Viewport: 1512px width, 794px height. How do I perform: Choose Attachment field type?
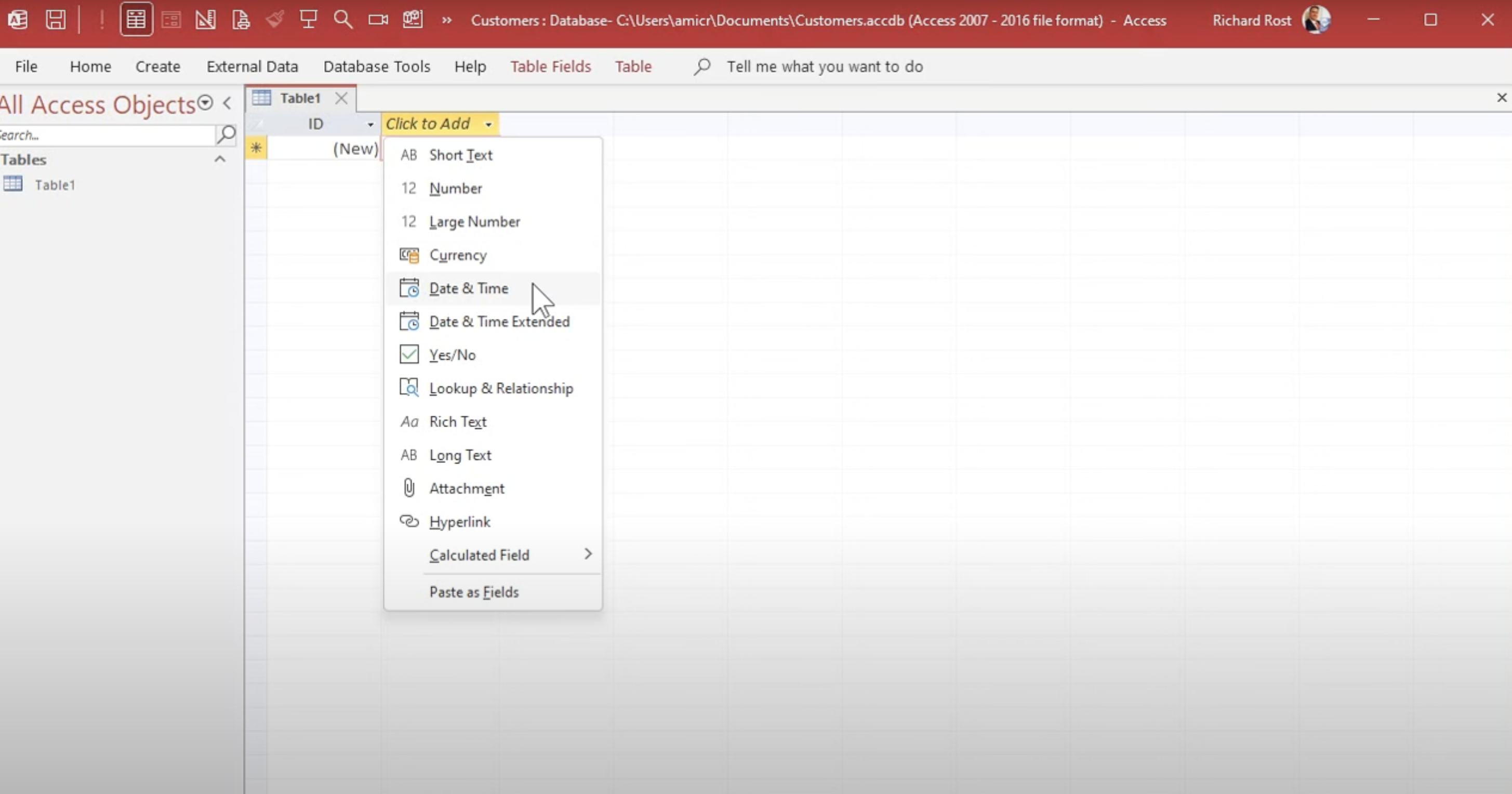point(493,488)
